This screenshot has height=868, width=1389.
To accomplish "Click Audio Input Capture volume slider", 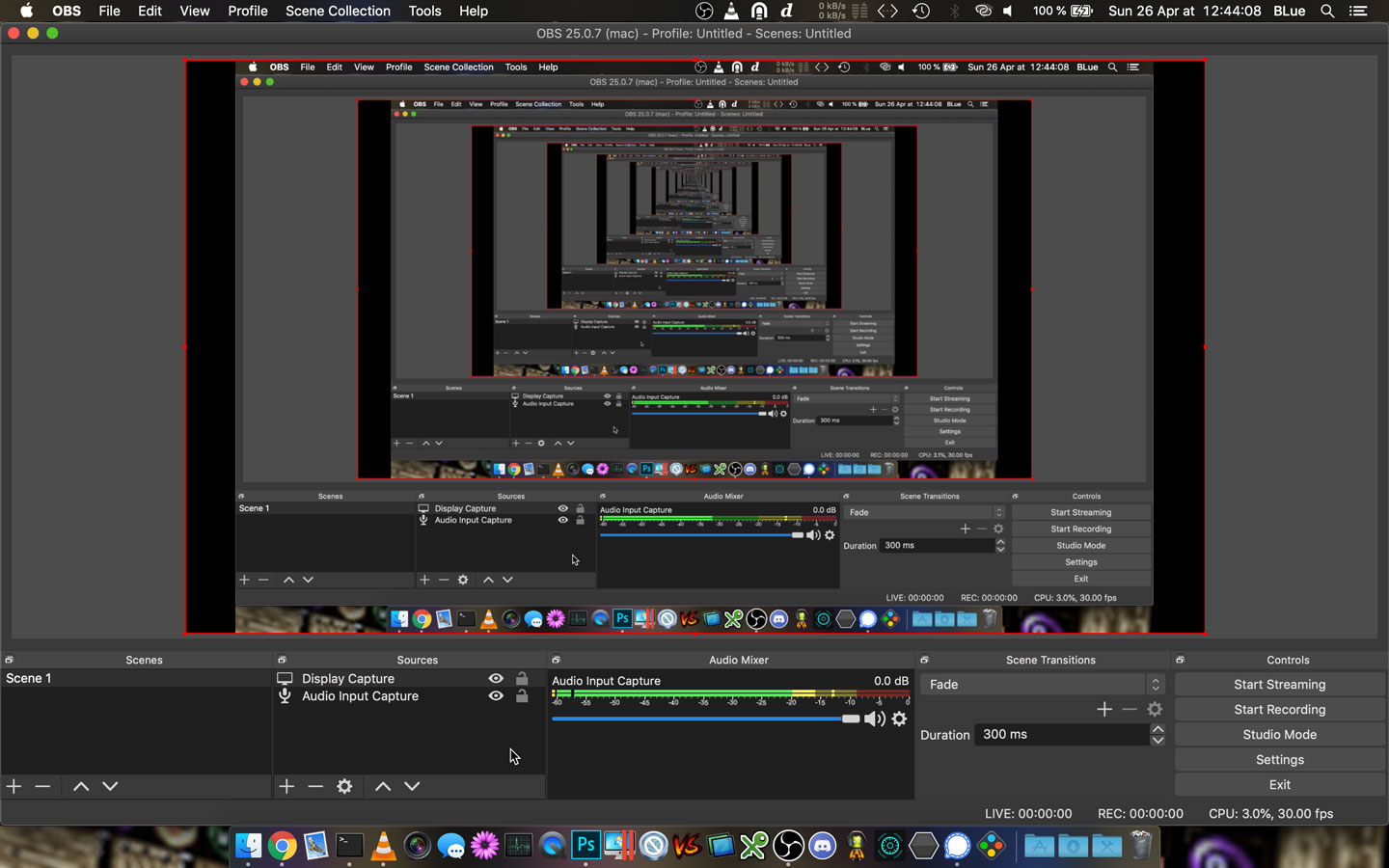I will 705,719.
